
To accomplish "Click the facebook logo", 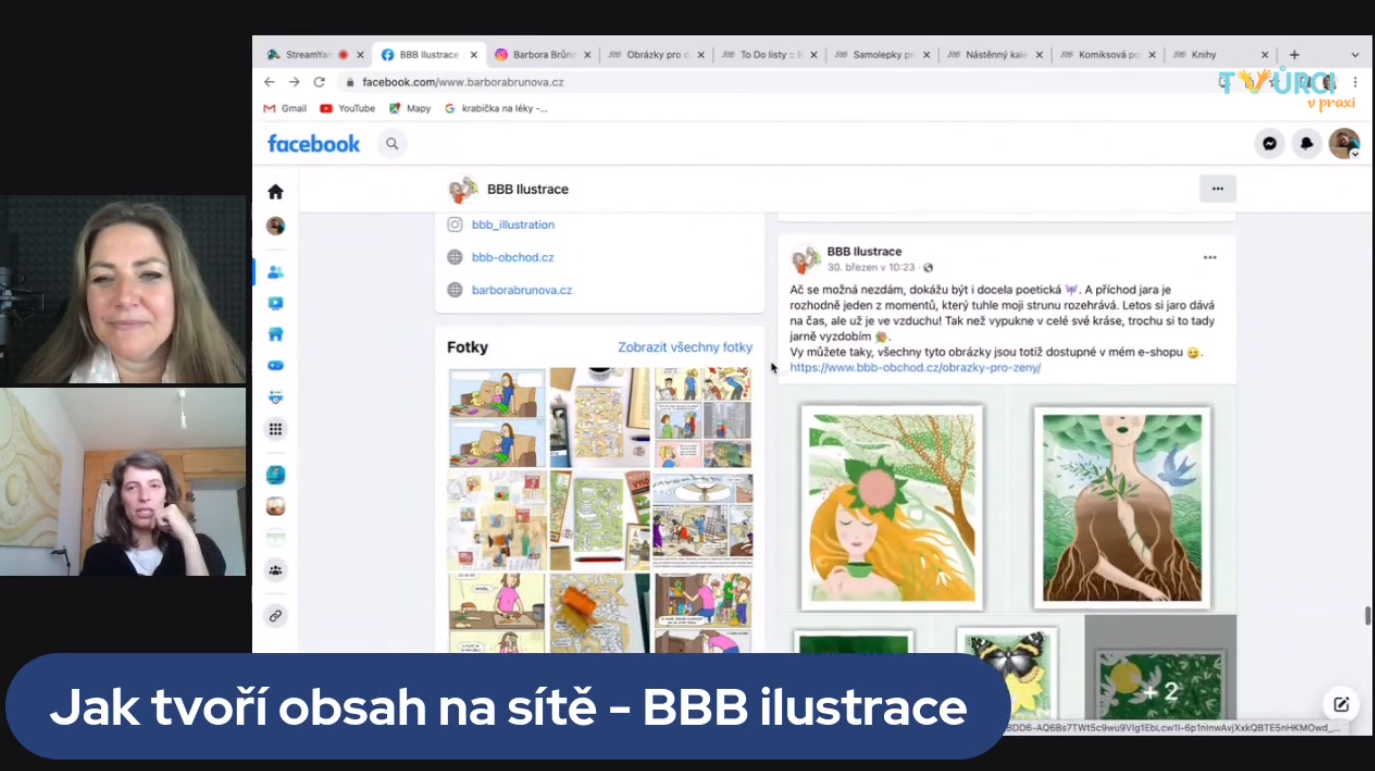I will (x=313, y=144).
